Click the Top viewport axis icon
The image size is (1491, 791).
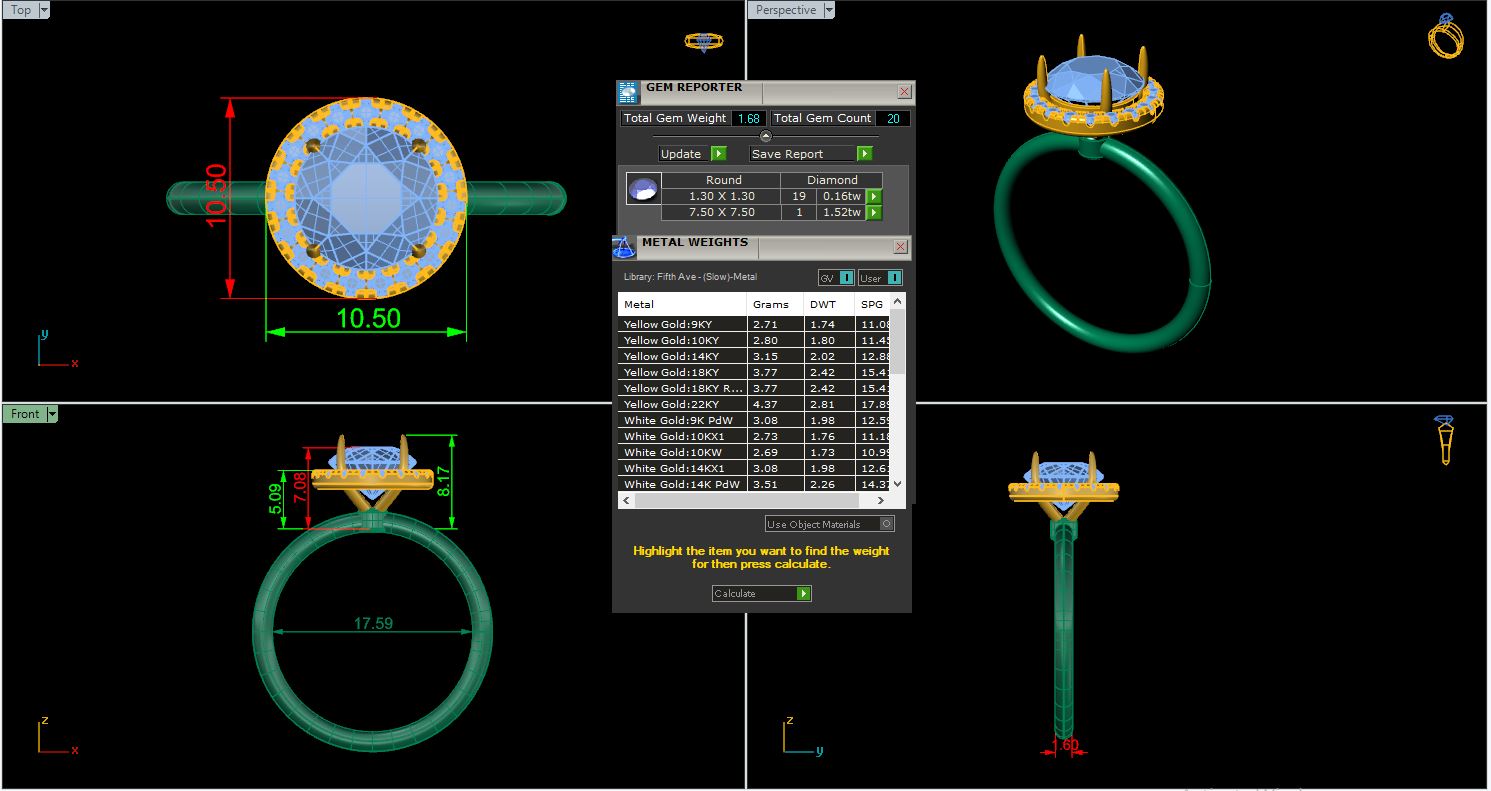click(55, 349)
